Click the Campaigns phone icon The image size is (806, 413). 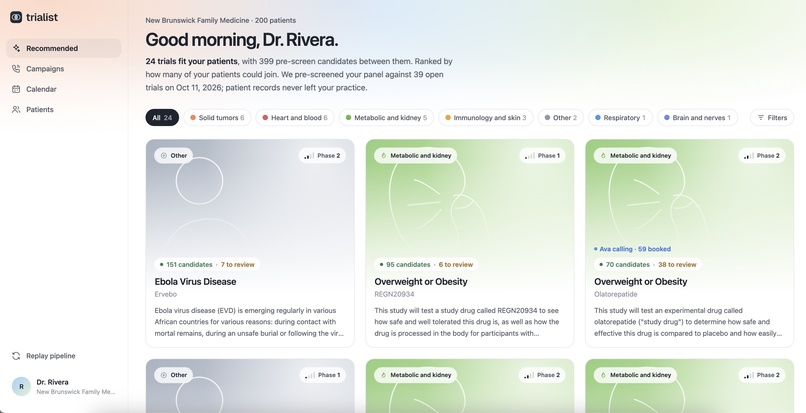tap(16, 68)
